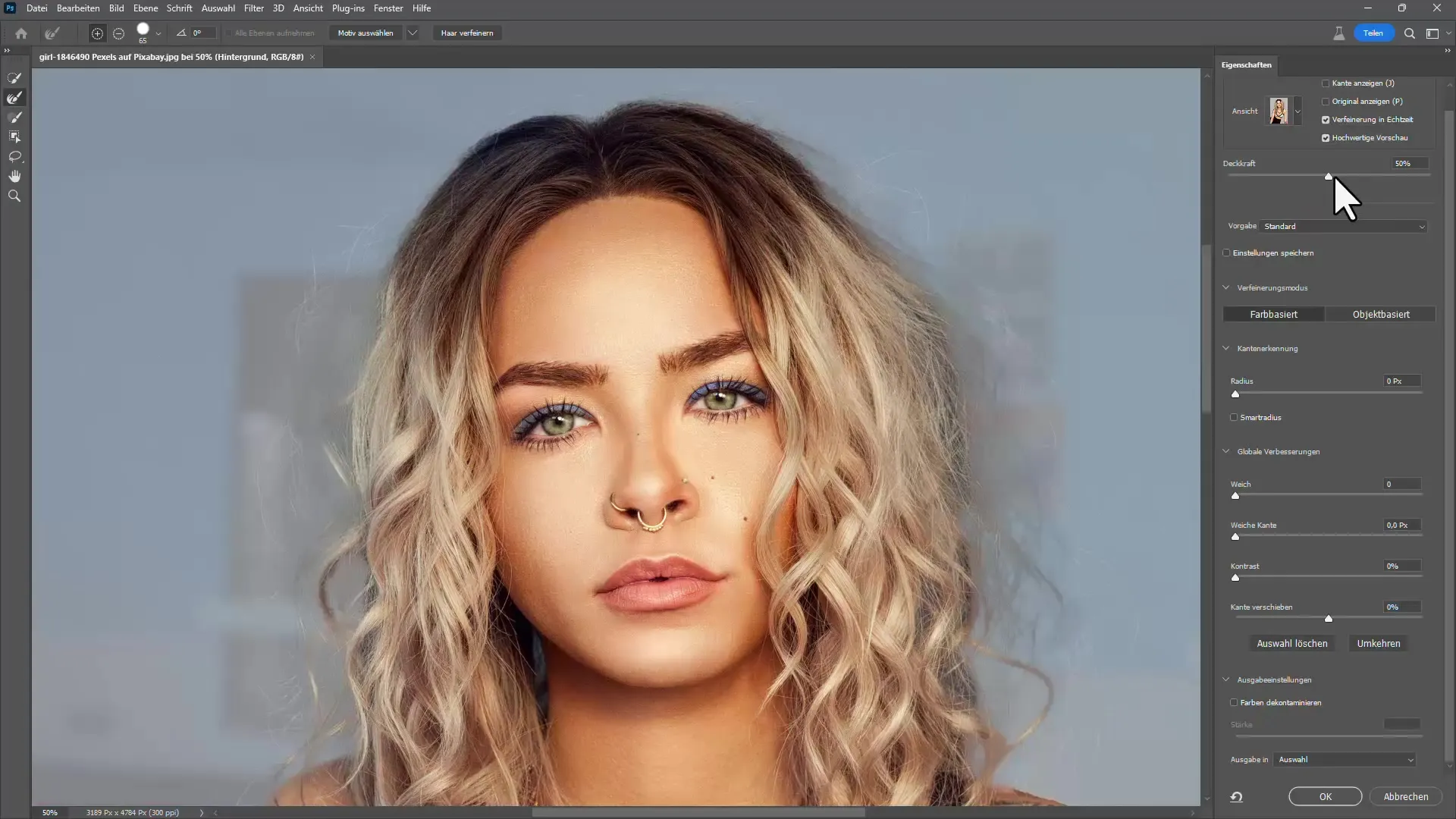The image size is (1456, 819).
Task: Click the Photoshop logo icon
Action: pyautogui.click(x=11, y=8)
